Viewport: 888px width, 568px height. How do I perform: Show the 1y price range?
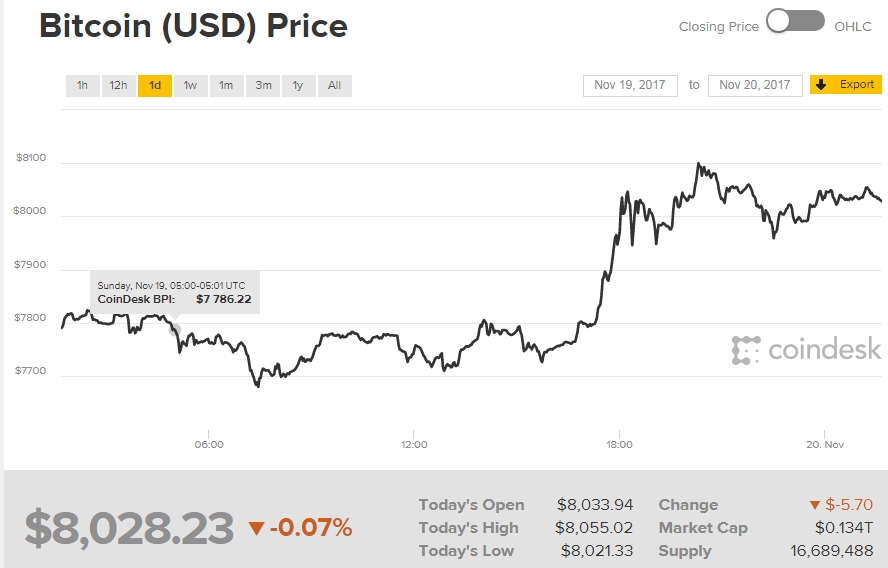point(298,86)
